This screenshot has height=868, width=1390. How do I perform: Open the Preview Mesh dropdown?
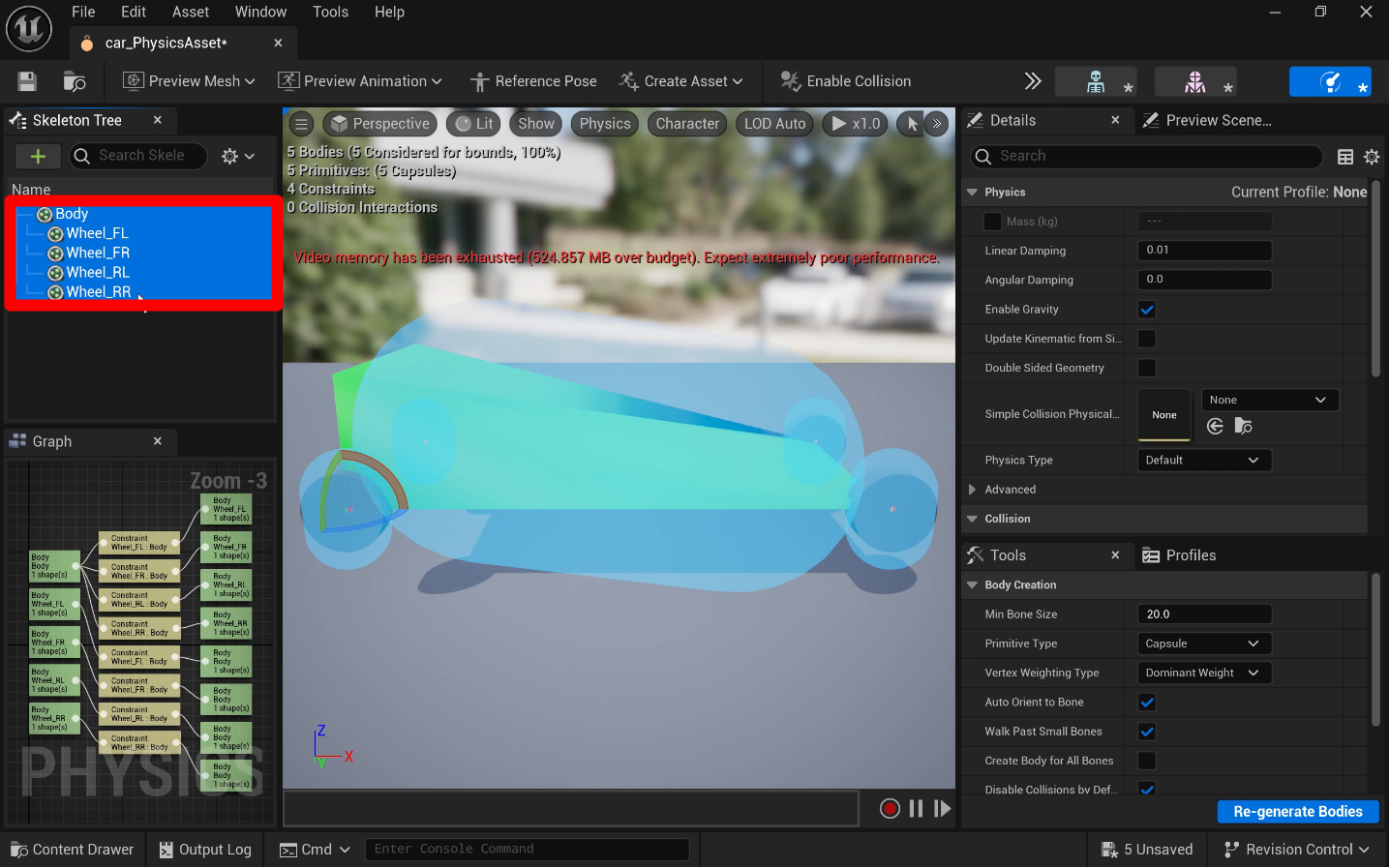(x=190, y=81)
